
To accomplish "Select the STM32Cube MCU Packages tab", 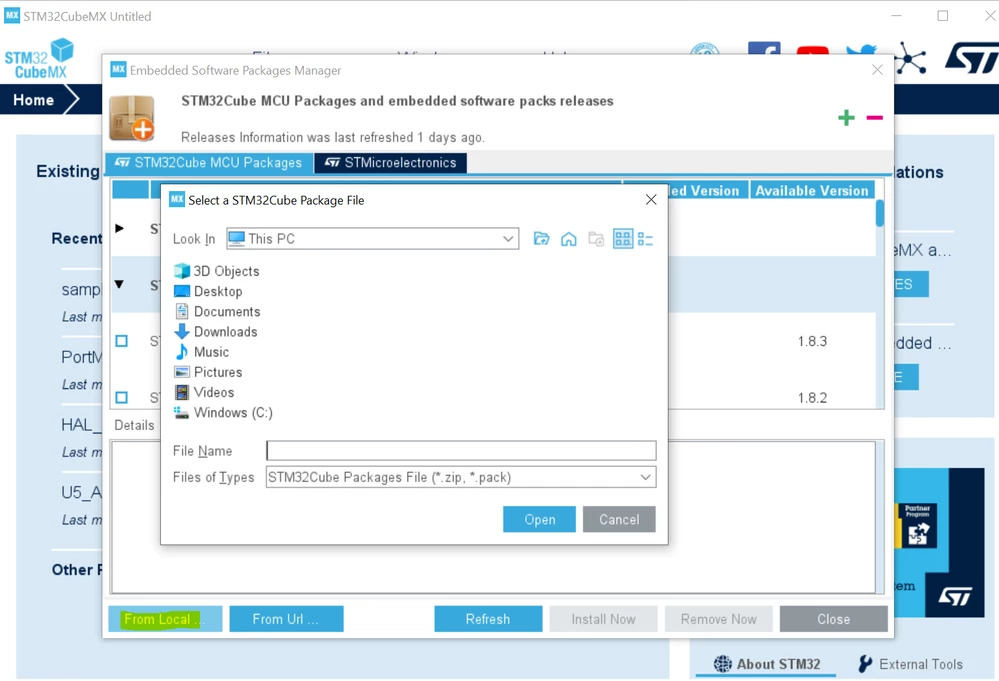I will click(x=209, y=163).
